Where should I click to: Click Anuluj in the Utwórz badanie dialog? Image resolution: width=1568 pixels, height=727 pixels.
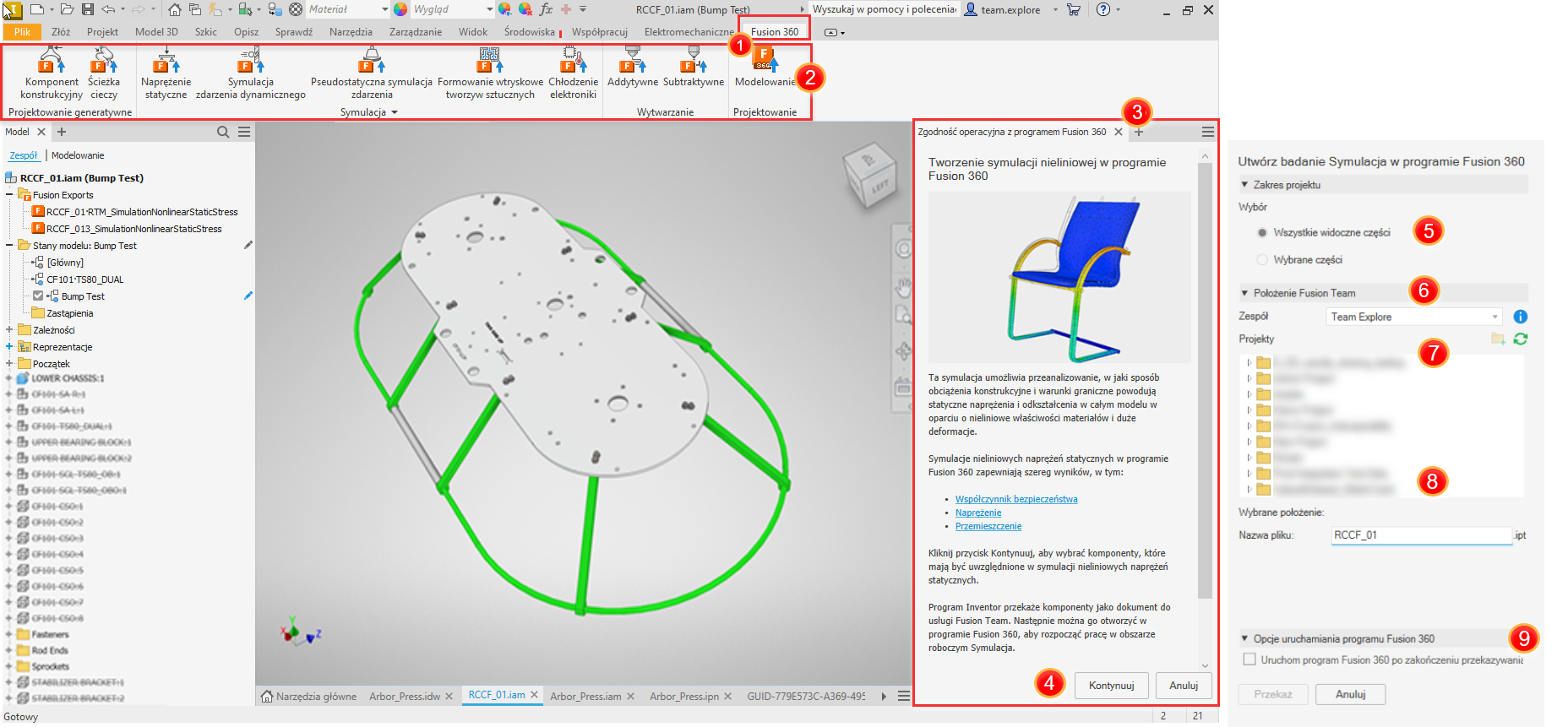tap(1350, 694)
